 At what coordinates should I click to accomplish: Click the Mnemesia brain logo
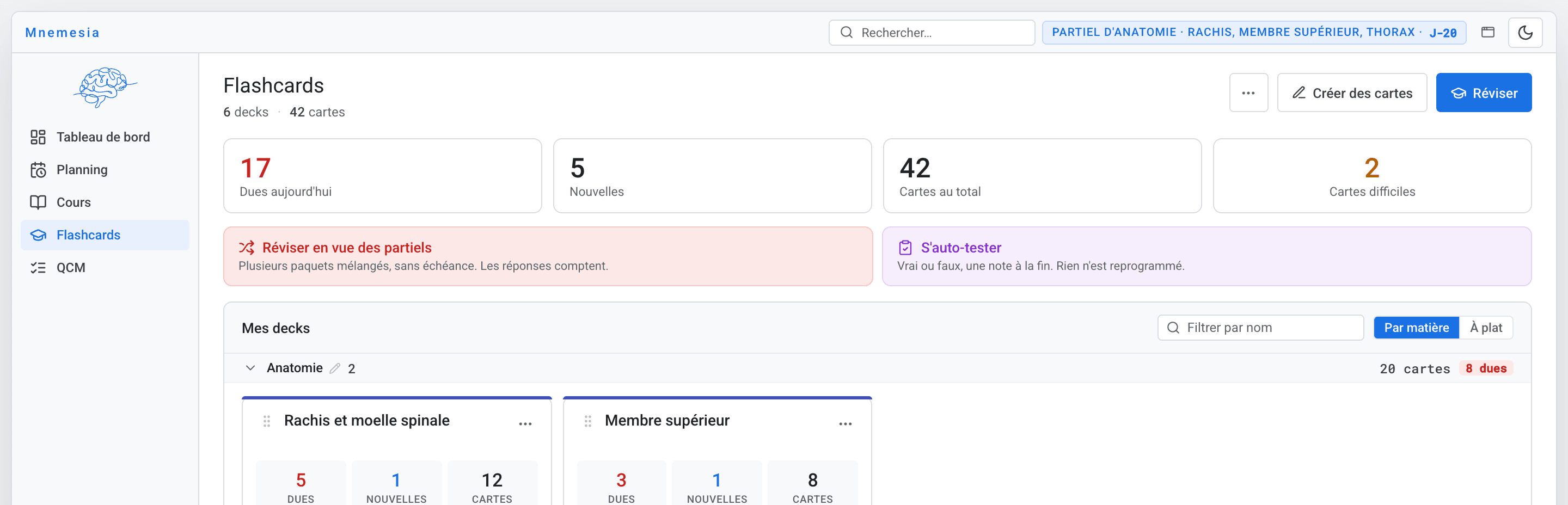(105, 88)
